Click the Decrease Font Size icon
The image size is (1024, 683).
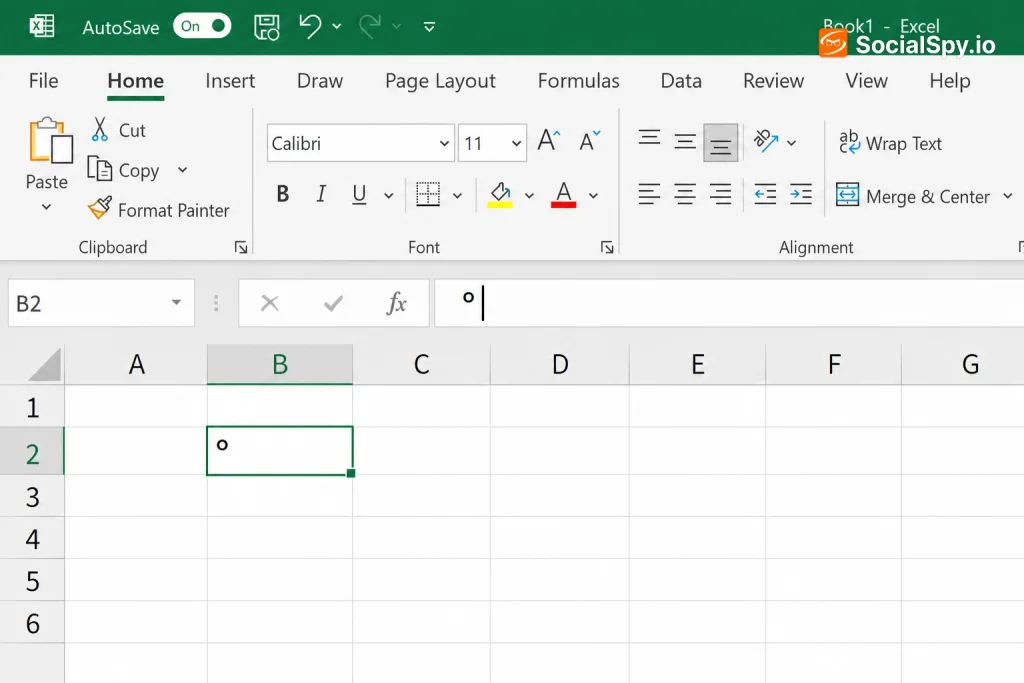pos(589,140)
